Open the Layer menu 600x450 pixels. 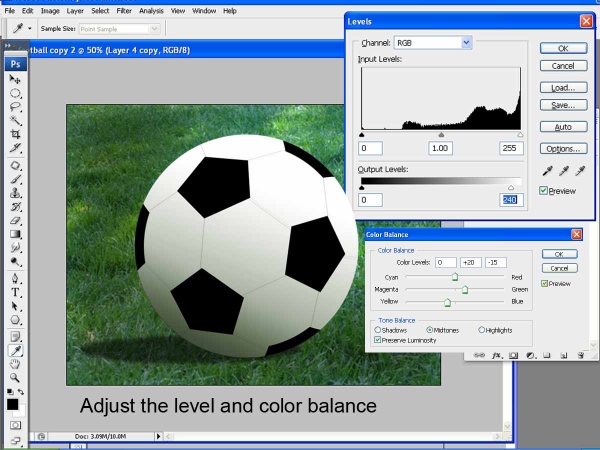(75, 11)
